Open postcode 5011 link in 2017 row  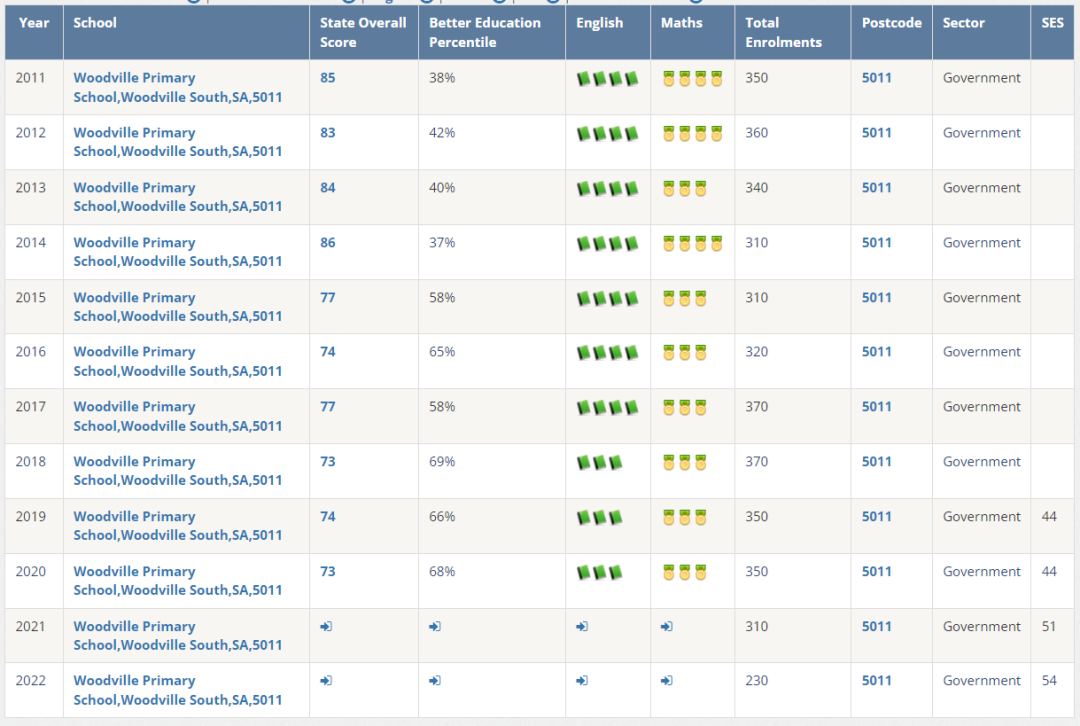click(x=876, y=406)
